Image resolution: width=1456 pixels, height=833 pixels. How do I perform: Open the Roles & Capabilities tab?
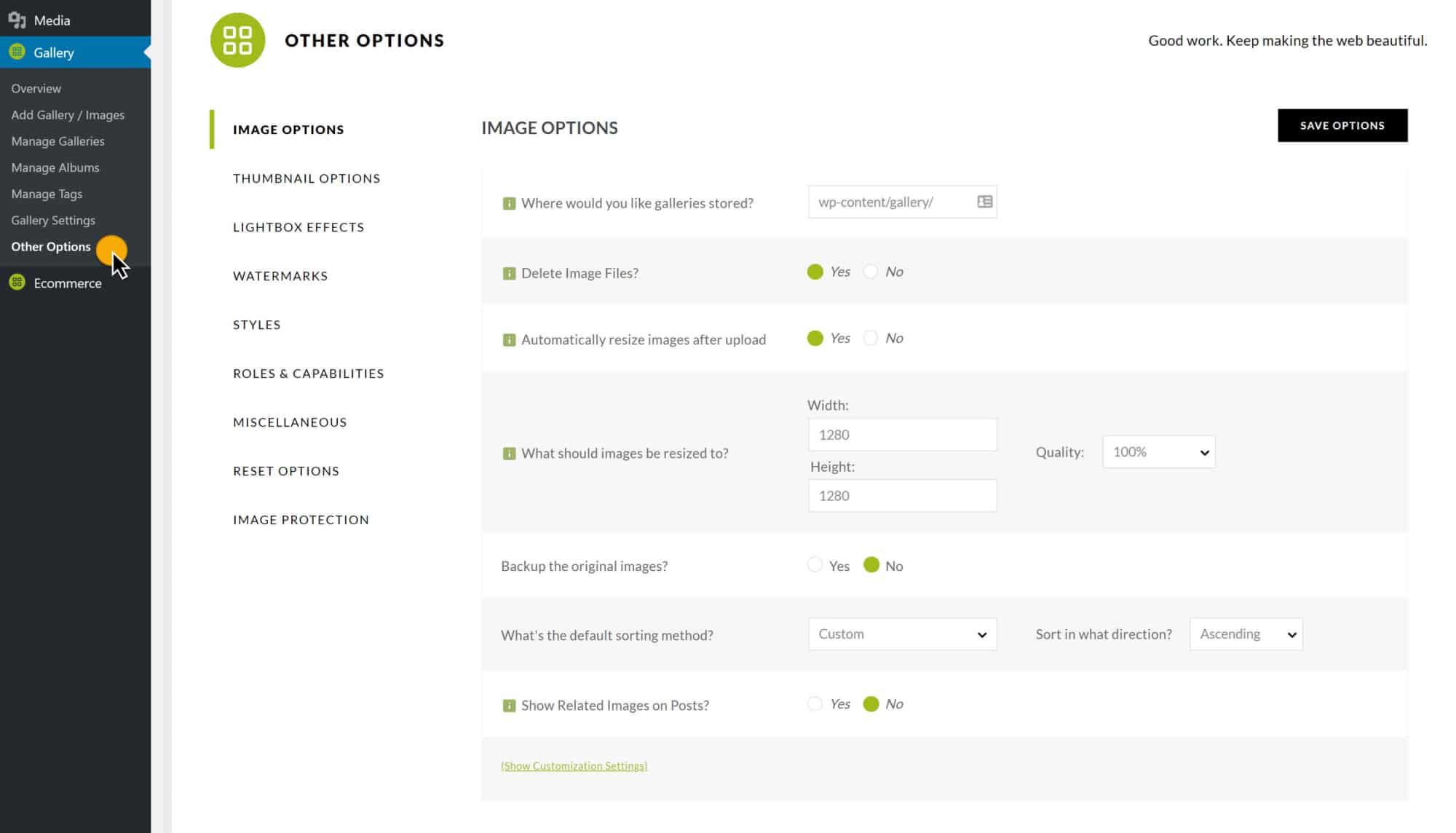(309, 374)
